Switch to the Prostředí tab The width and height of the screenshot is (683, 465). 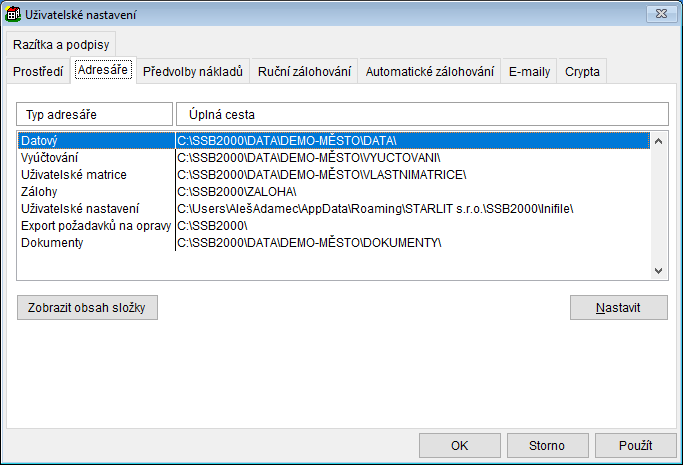click(x=38, y=72)
